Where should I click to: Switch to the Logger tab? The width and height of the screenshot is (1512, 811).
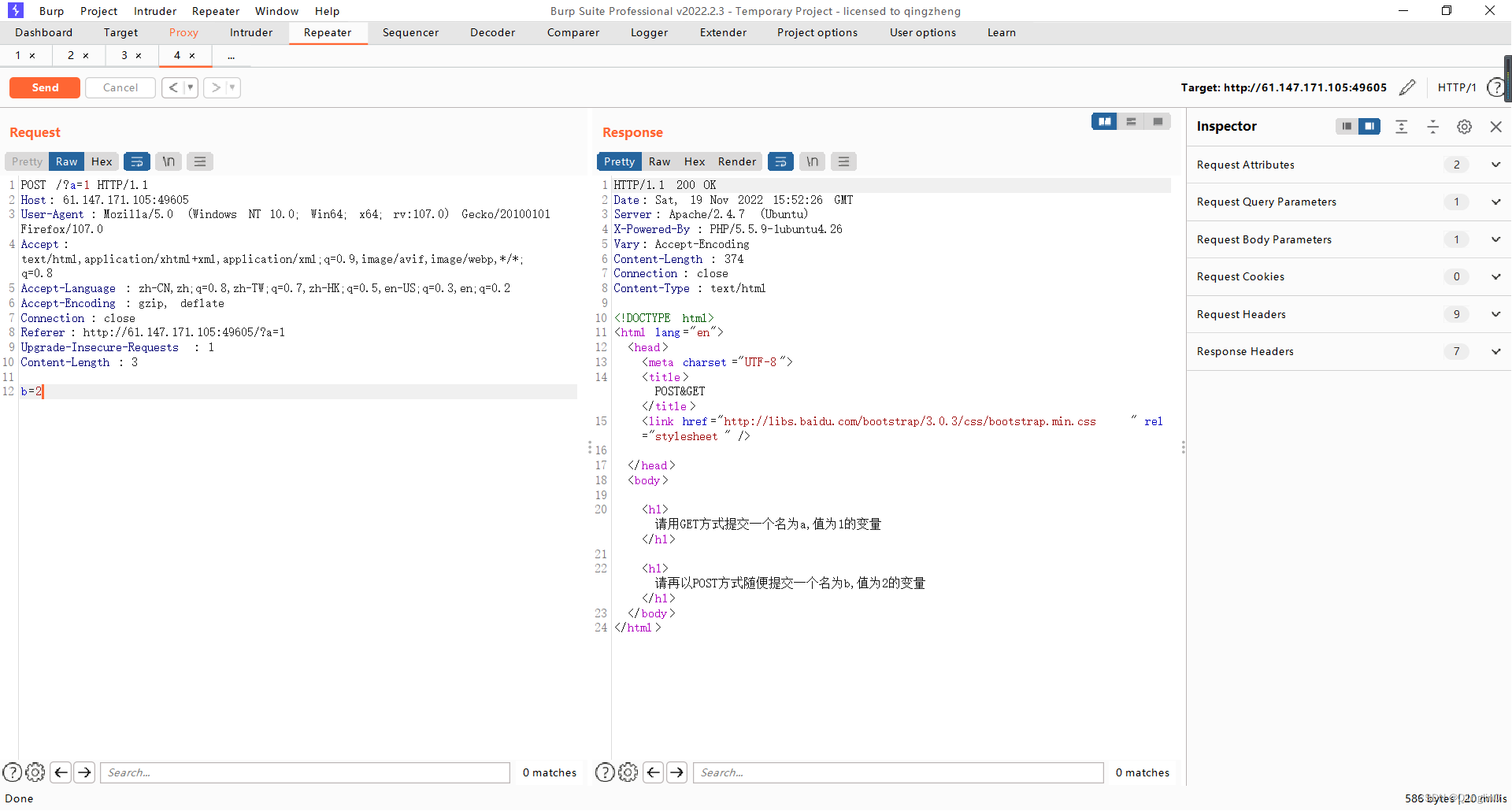[x=649, y=32]
